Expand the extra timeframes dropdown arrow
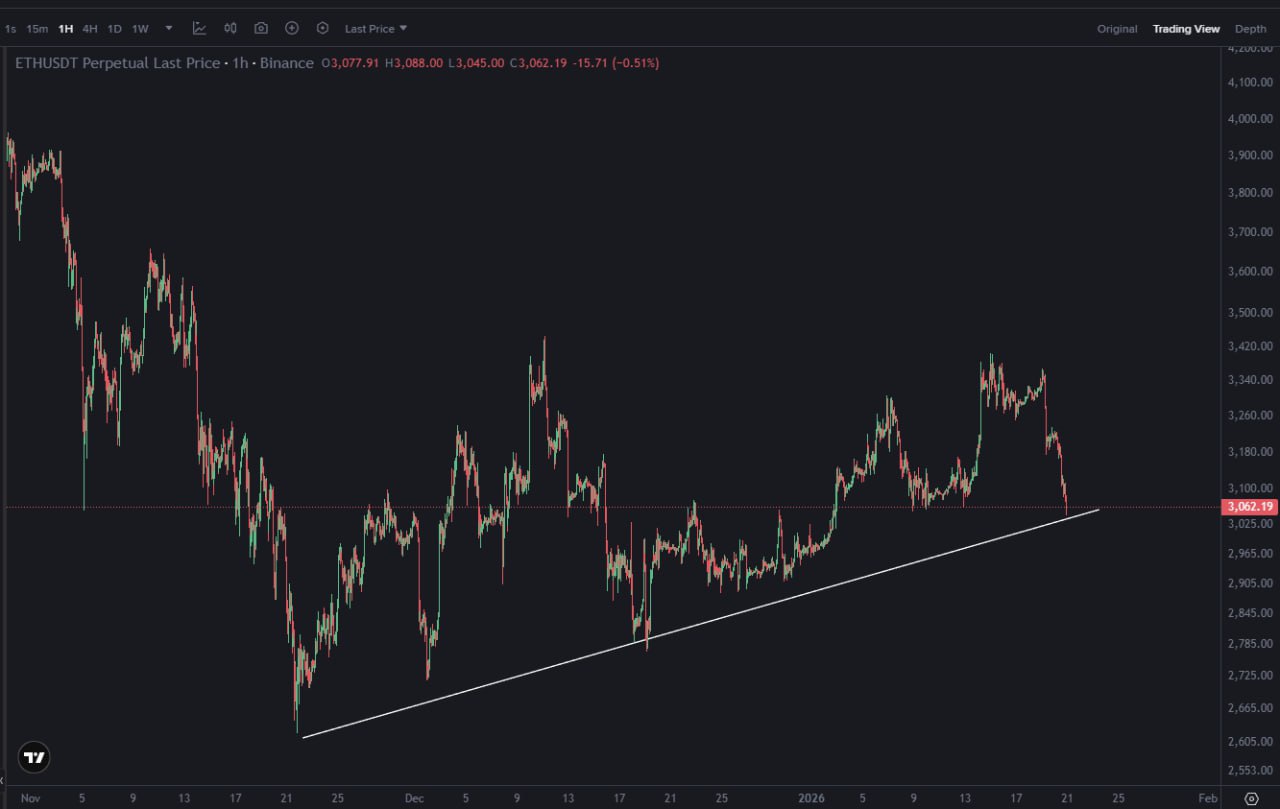This screenshot has width=1280, height=809. tap(166, 28)
